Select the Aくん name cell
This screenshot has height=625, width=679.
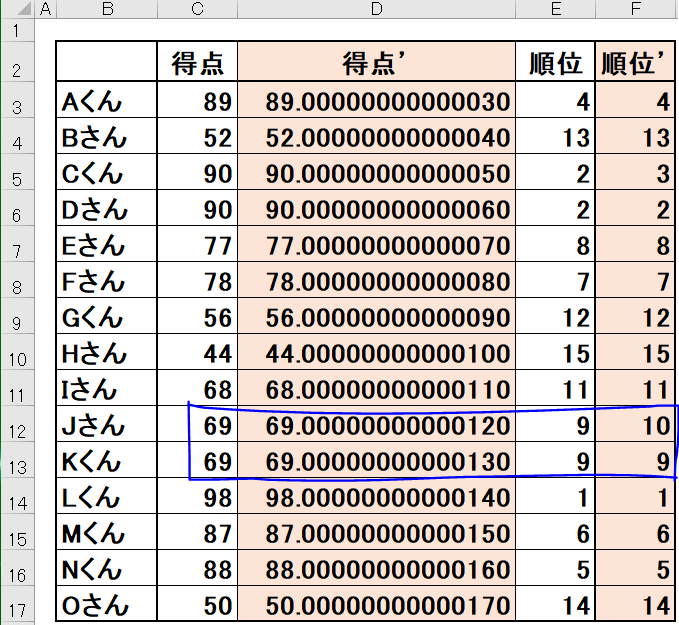107,100
